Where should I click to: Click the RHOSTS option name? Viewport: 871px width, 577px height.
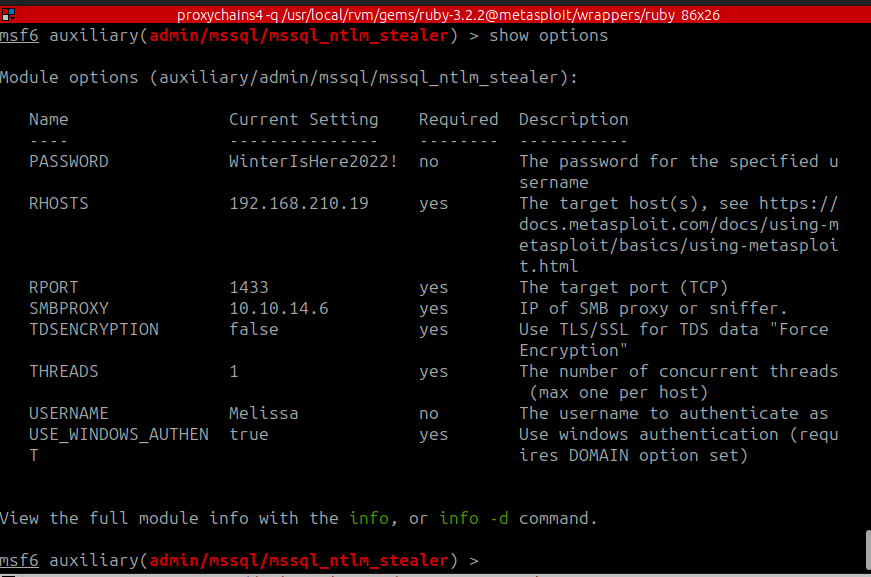(59, 203)
